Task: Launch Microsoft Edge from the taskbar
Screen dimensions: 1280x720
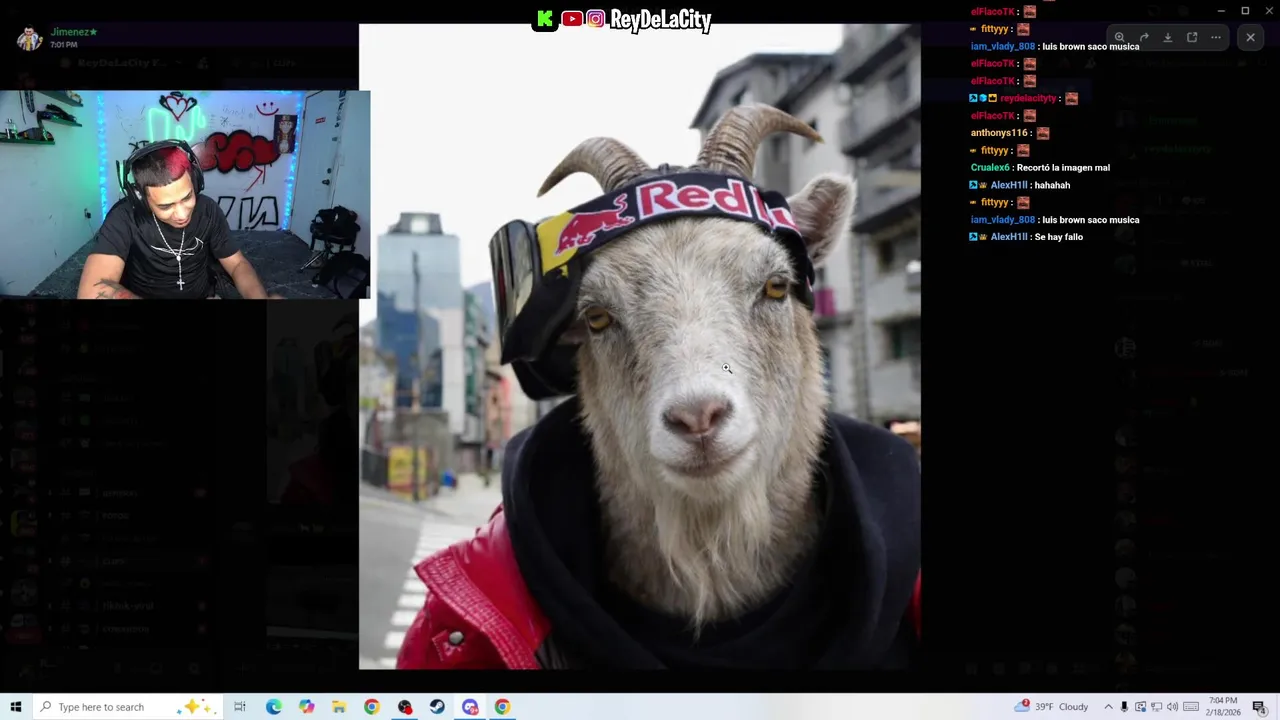Action: coord(273,707)
